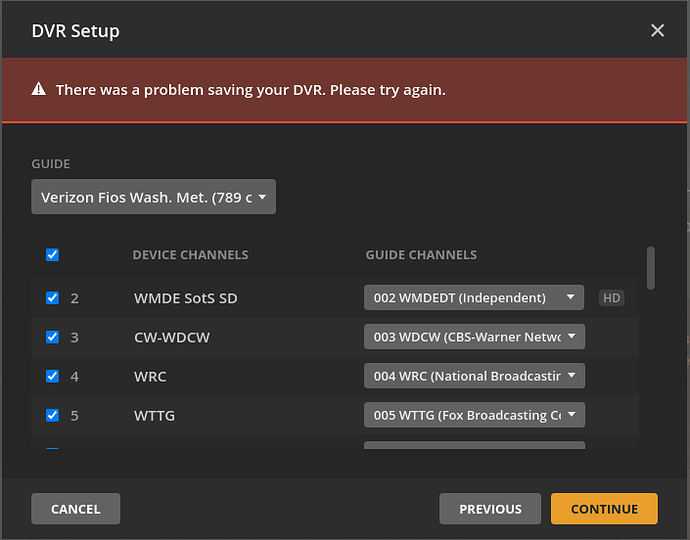The width and height of the screenshot is (690, 540).
Task: Click the HD badge beside WMDEDT
Action: pos(611,298)
